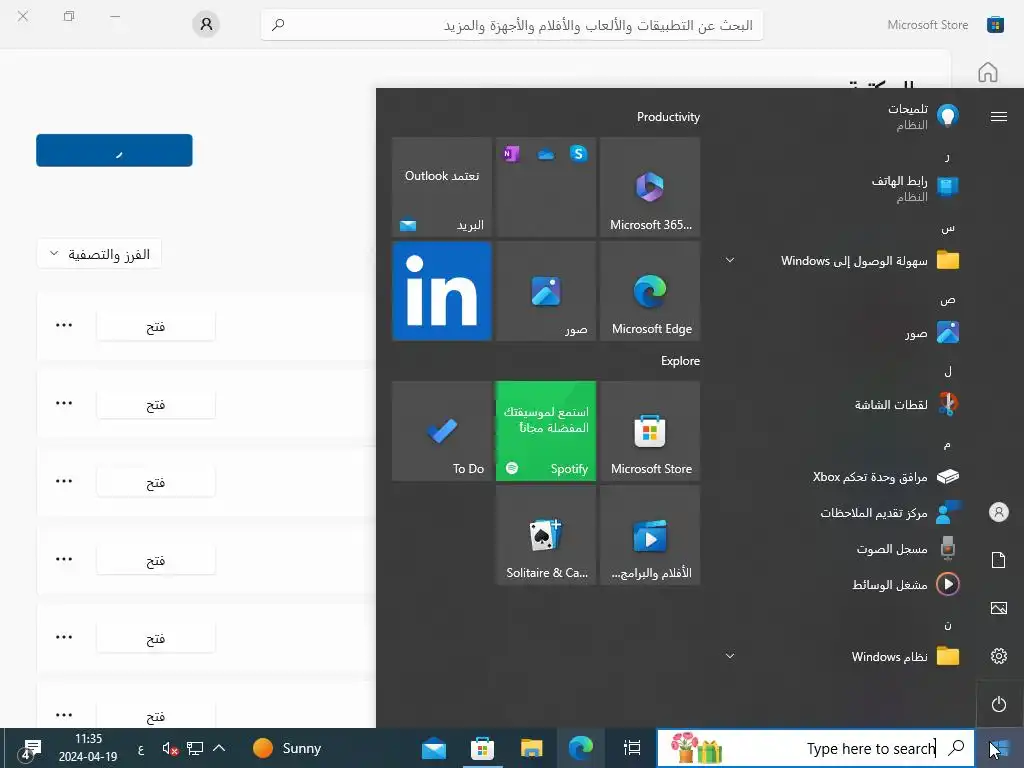This screenshot has width=1024, height=768.
Task: Open the notification center icon
Action: tap(29, 748)
